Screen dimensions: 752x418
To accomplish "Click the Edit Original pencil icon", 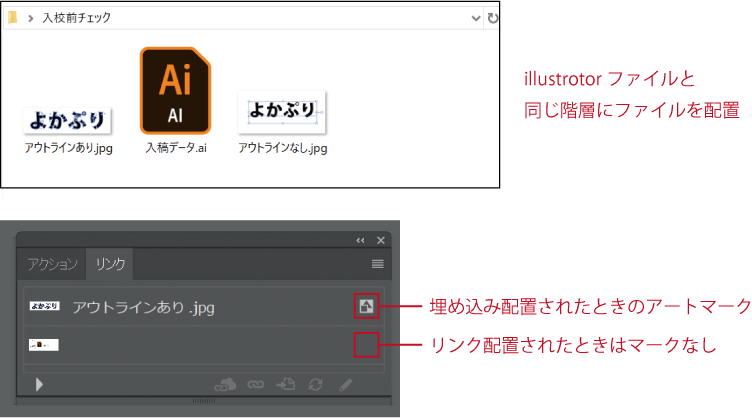I will (x=346, y=384).
